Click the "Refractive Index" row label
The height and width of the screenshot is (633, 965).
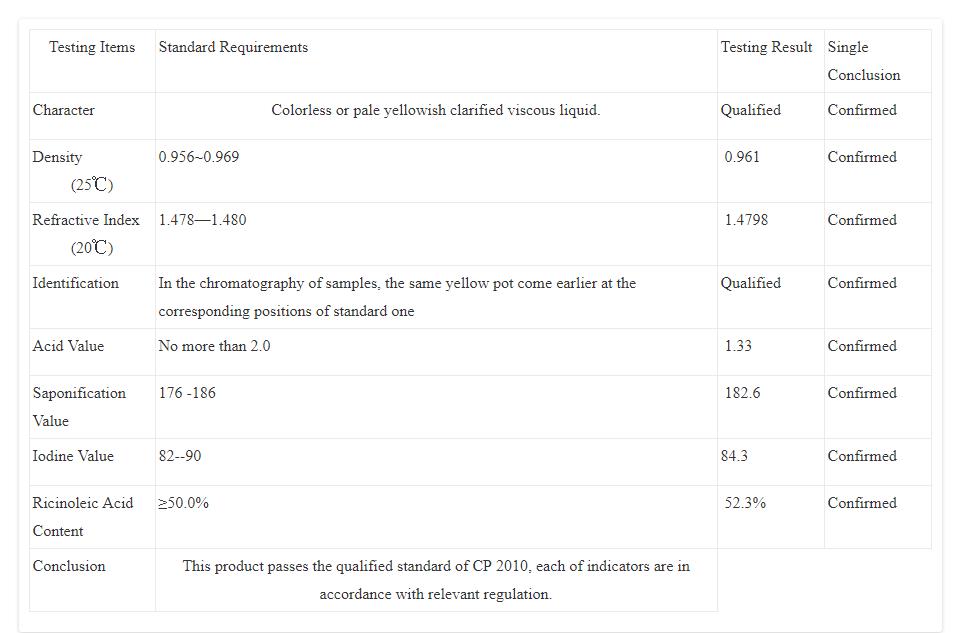pyautogui.click(x=86, y=220)
